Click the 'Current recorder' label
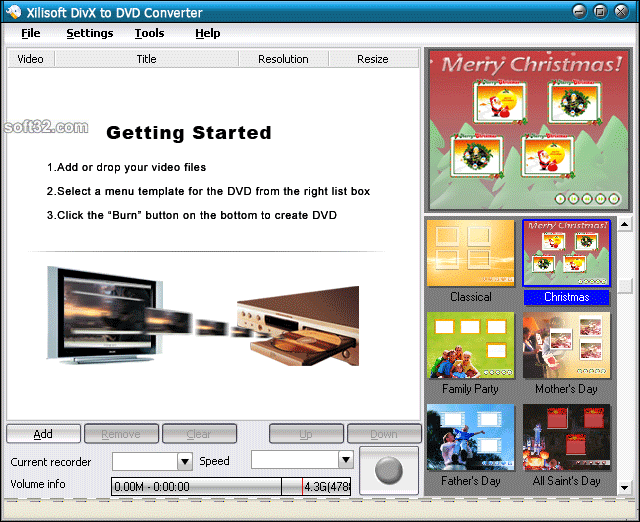Screen dimensions: 640x522 coord(51,462)
